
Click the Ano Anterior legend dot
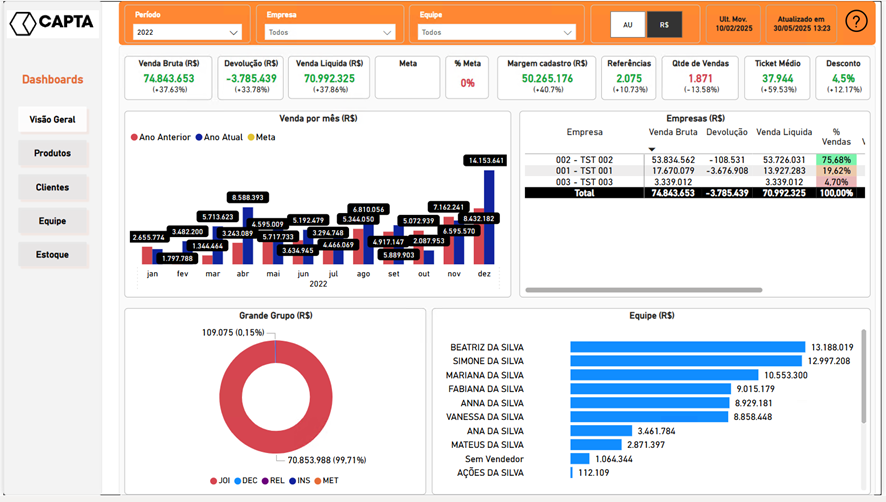[x=134, y=137]
